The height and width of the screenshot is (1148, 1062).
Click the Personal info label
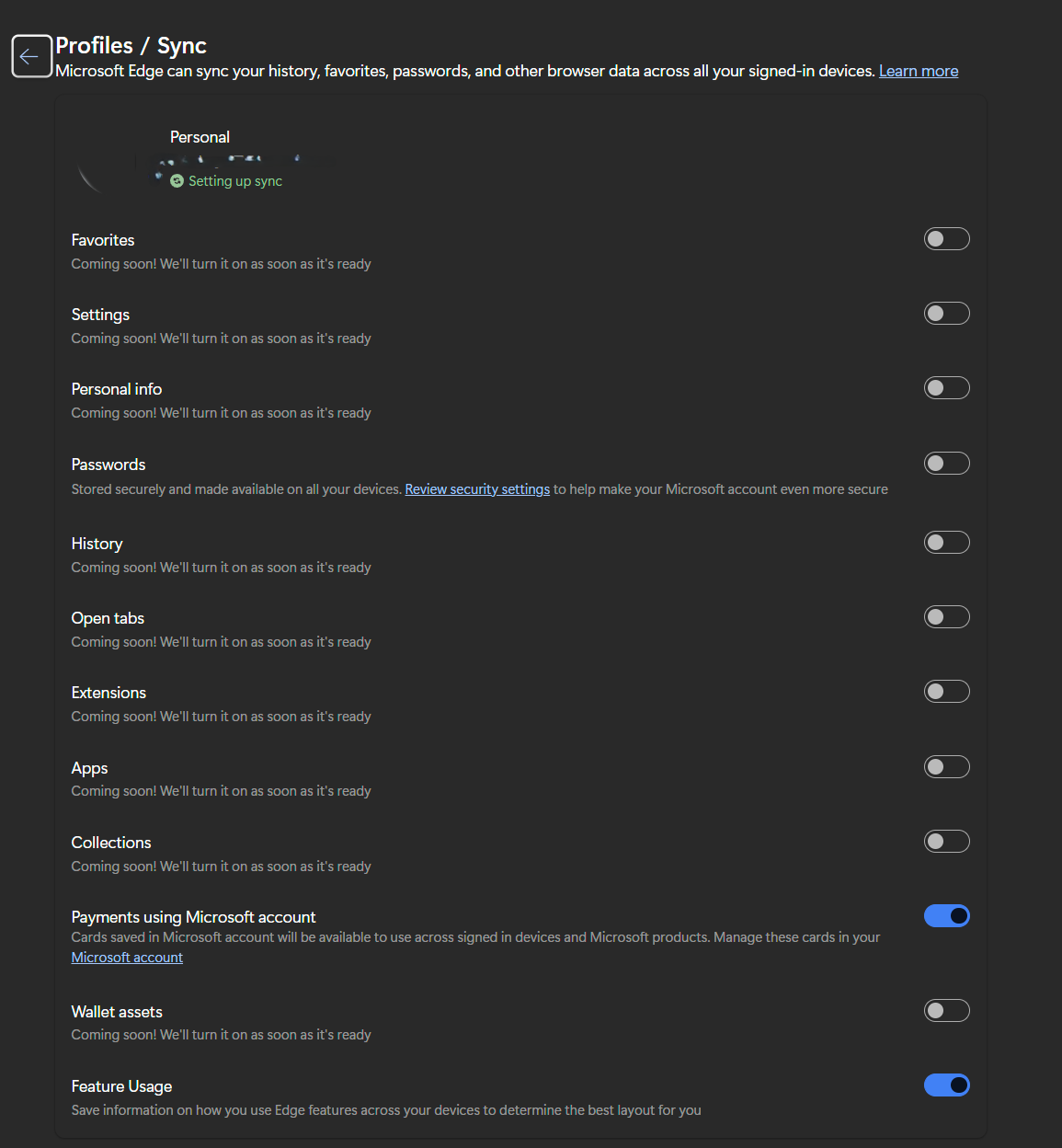(x=117, y=389)
